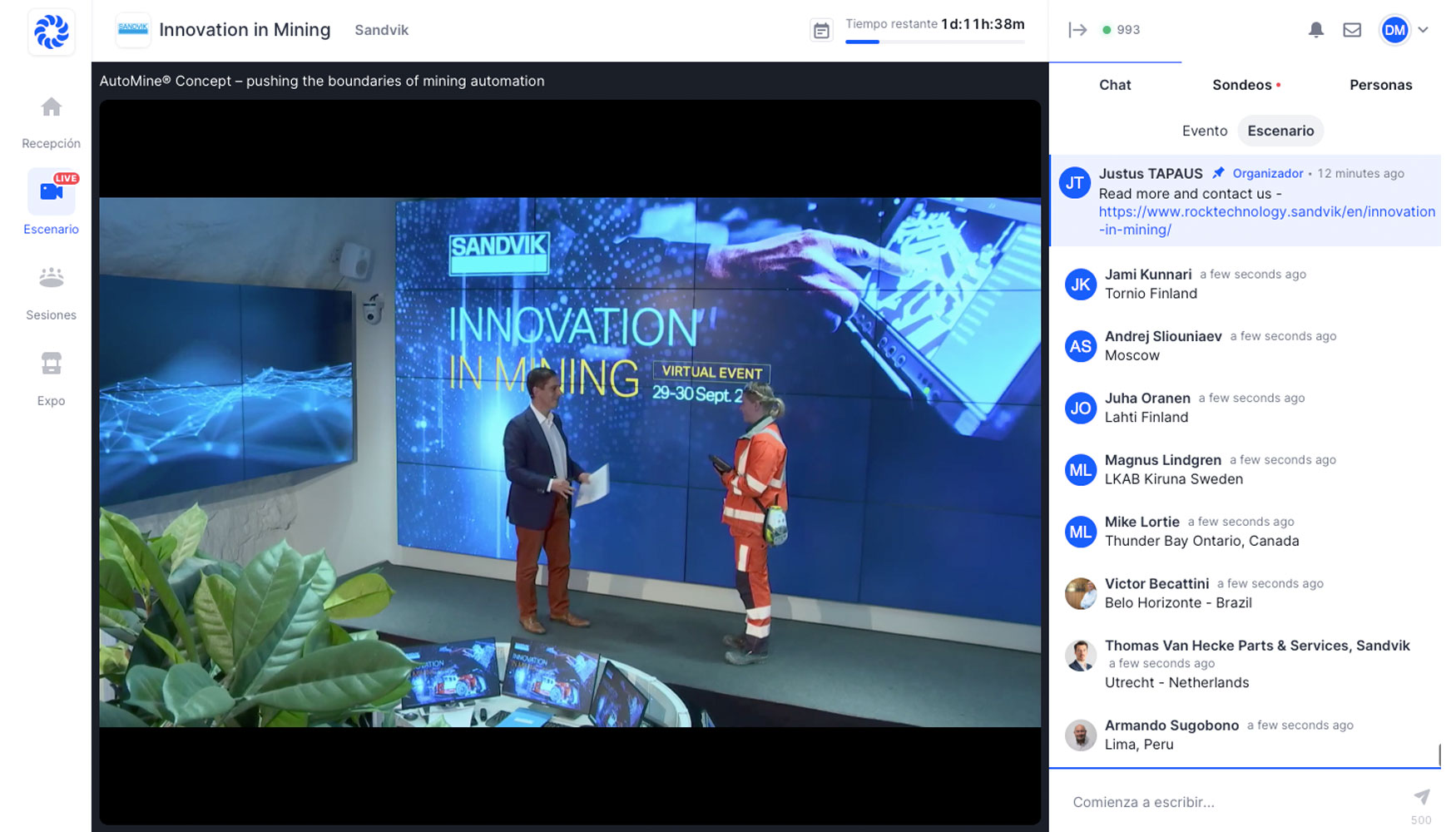Open Jami Kunnari JK avatar
1456x832 pixels.
click(x=1080, y=285)
